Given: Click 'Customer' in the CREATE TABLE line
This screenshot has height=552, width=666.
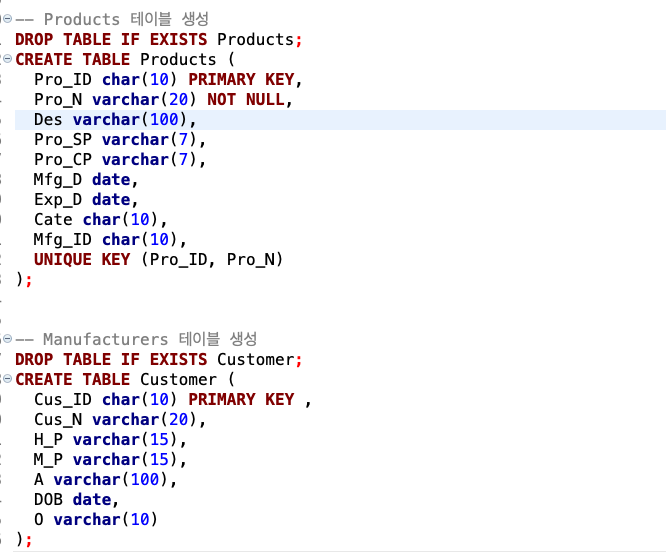Looking at the screenshot, I should (178, 380).
